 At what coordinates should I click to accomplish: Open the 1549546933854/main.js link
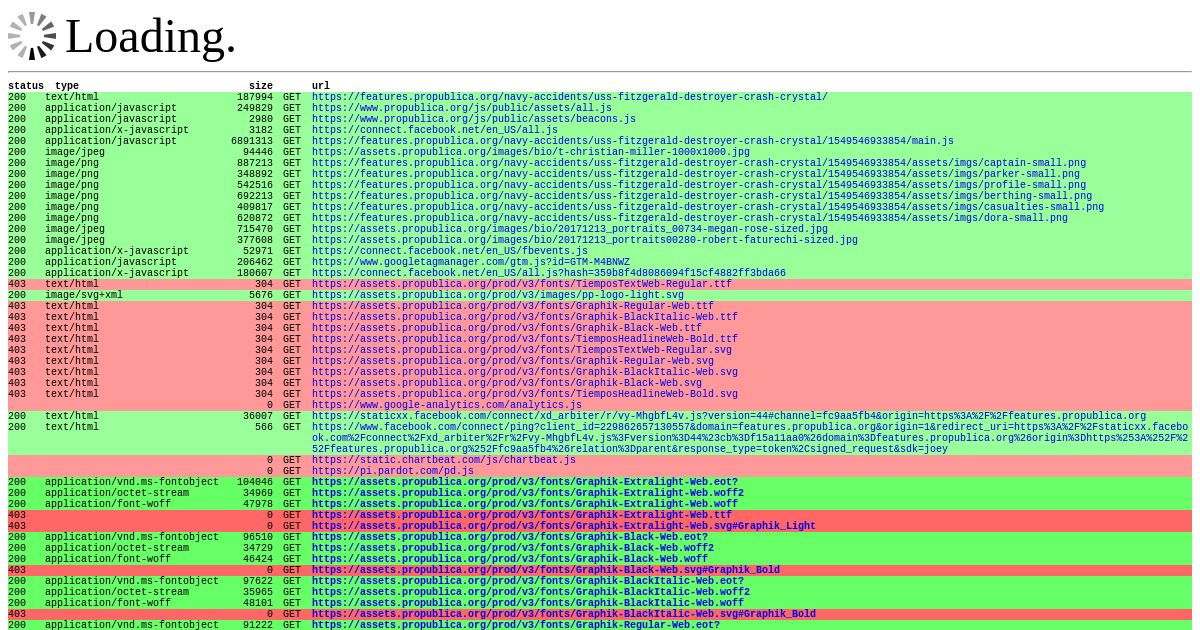click(633, 141)
